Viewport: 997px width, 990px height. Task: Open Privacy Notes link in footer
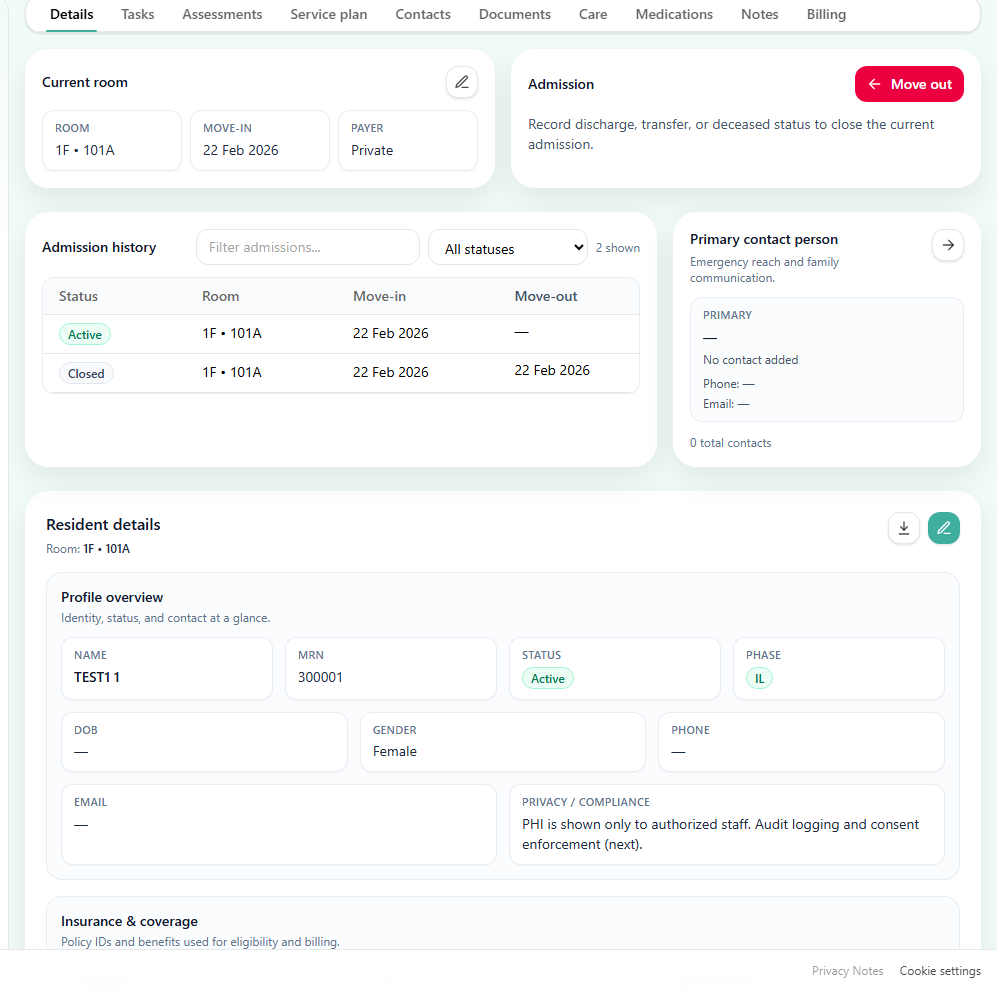coord(847,970)
